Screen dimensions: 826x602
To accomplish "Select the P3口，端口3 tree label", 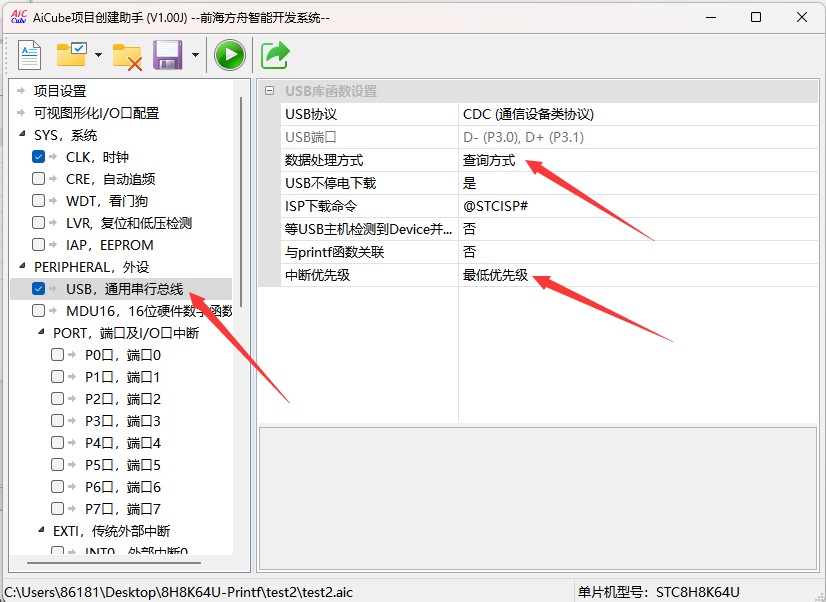I will coord(123,421).
